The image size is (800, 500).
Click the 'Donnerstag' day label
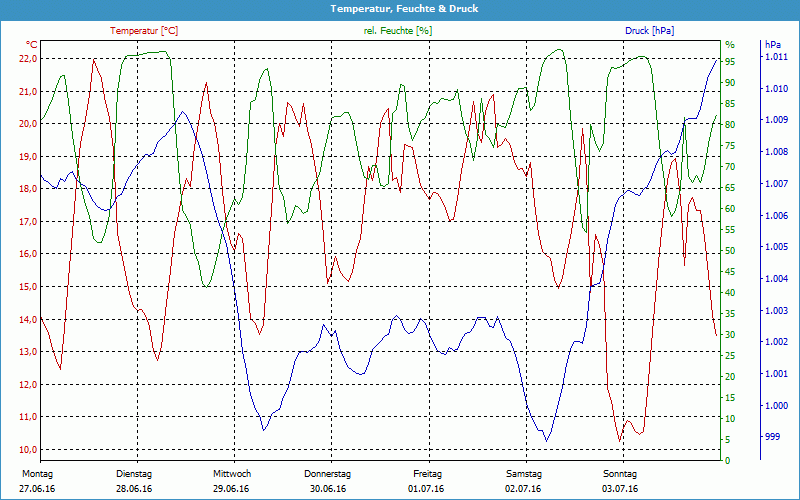click(328, 474)
